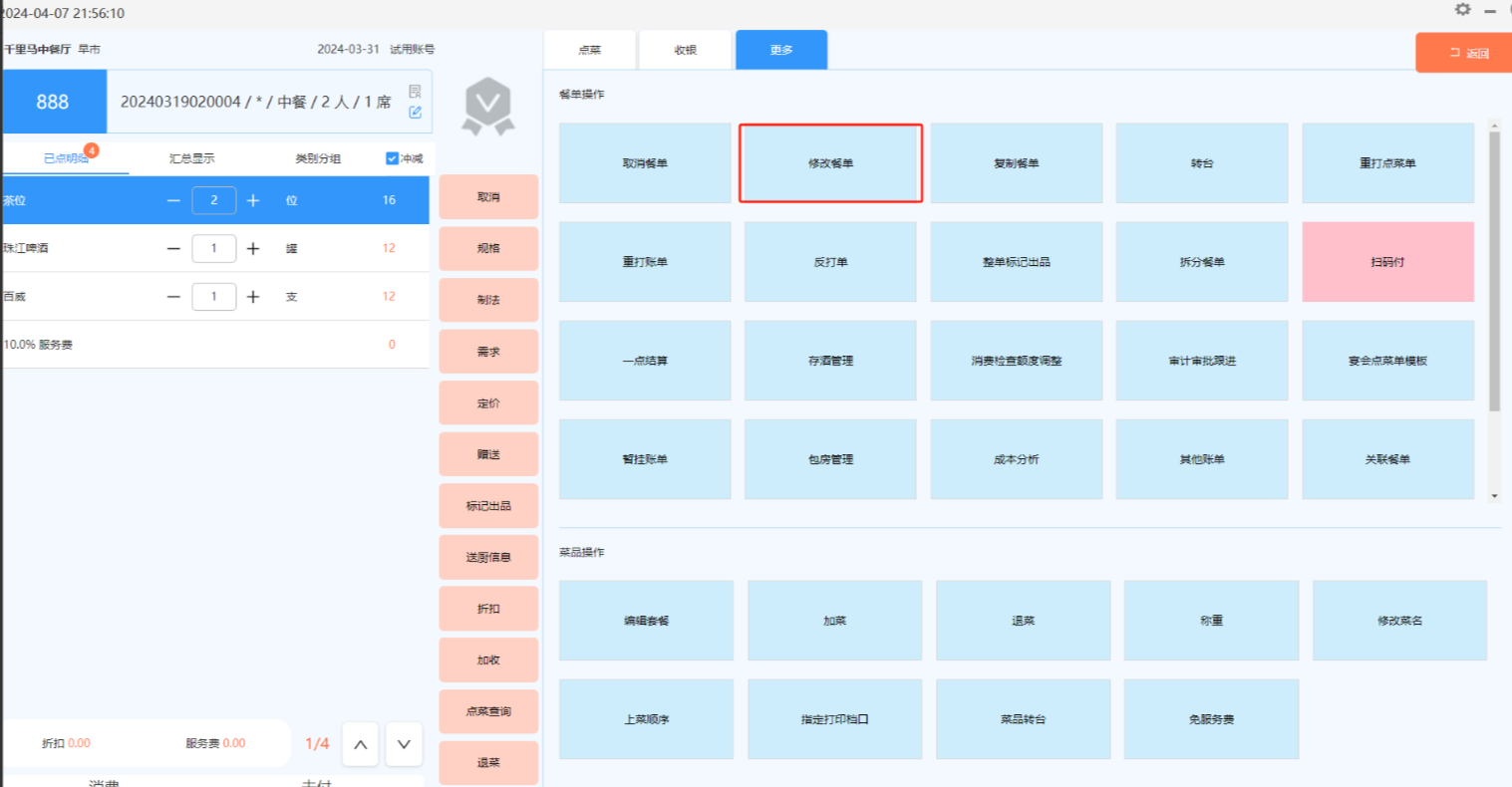
Task: Decrease 珠江啤酒 quantity with the minus icon
Action: (x=173, y=248)
